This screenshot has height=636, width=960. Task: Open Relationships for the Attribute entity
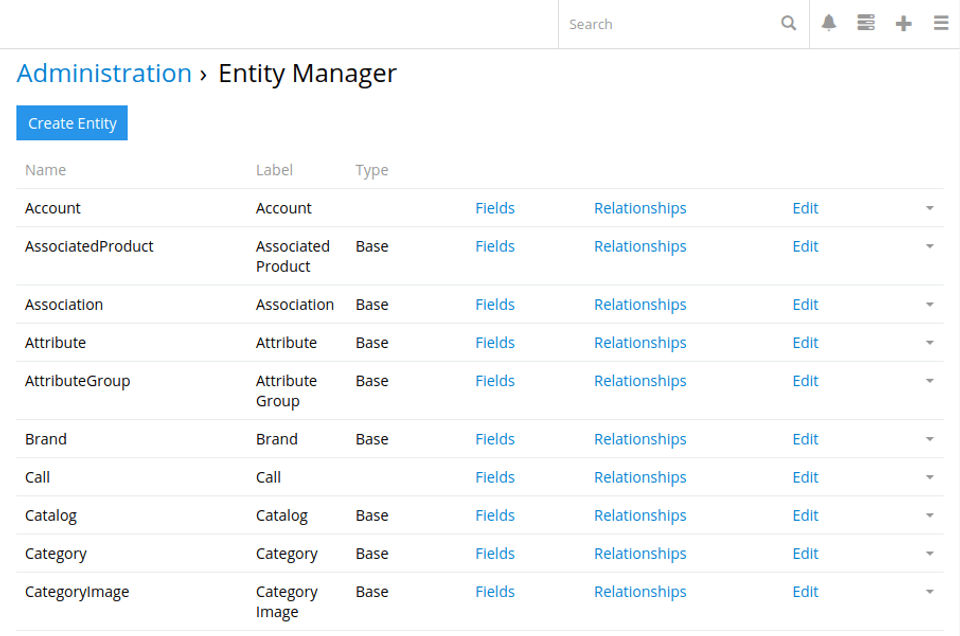(x=640, y=342)
